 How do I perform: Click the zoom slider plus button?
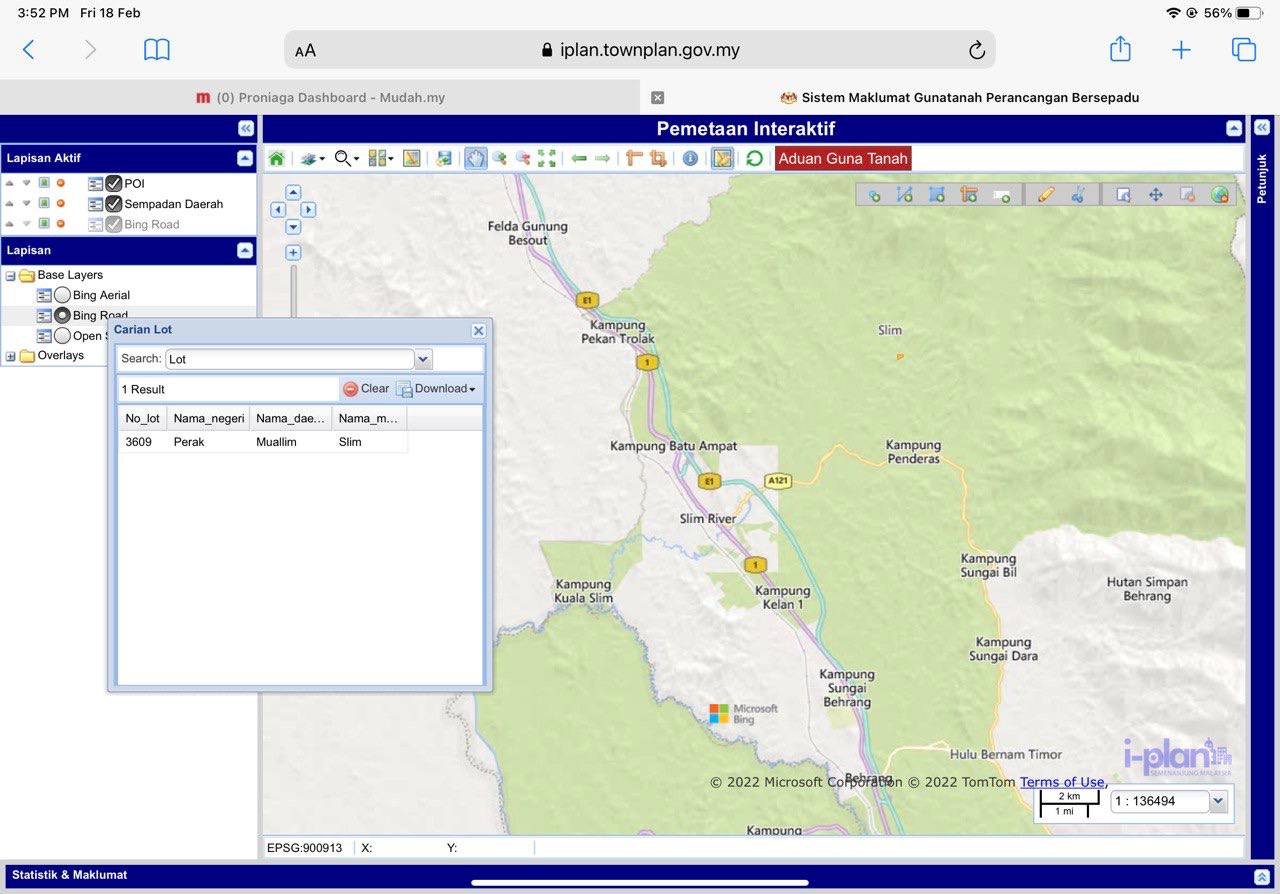click(x=293, y=253)
